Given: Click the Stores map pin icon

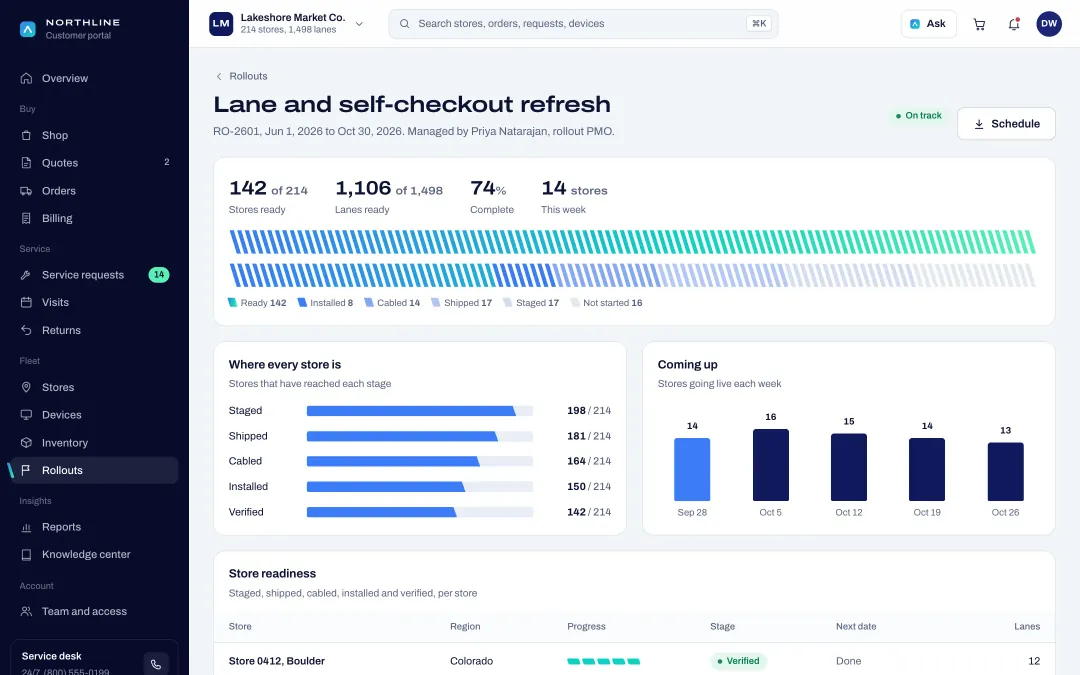Looking at the screenshot, I should coord(26,387).
